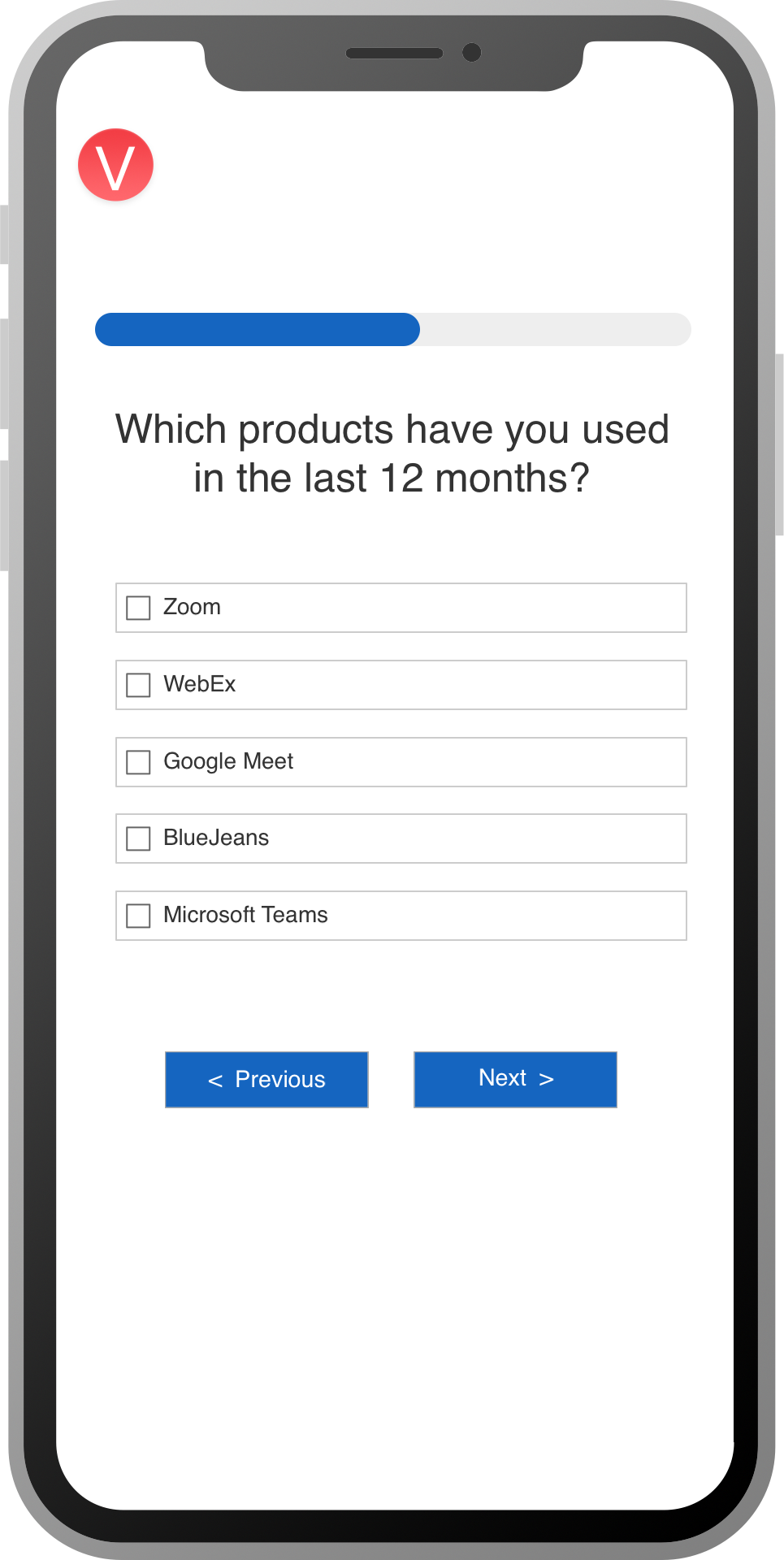
Task: Click the Google Meet label text
Action: (x=228, y=761)
